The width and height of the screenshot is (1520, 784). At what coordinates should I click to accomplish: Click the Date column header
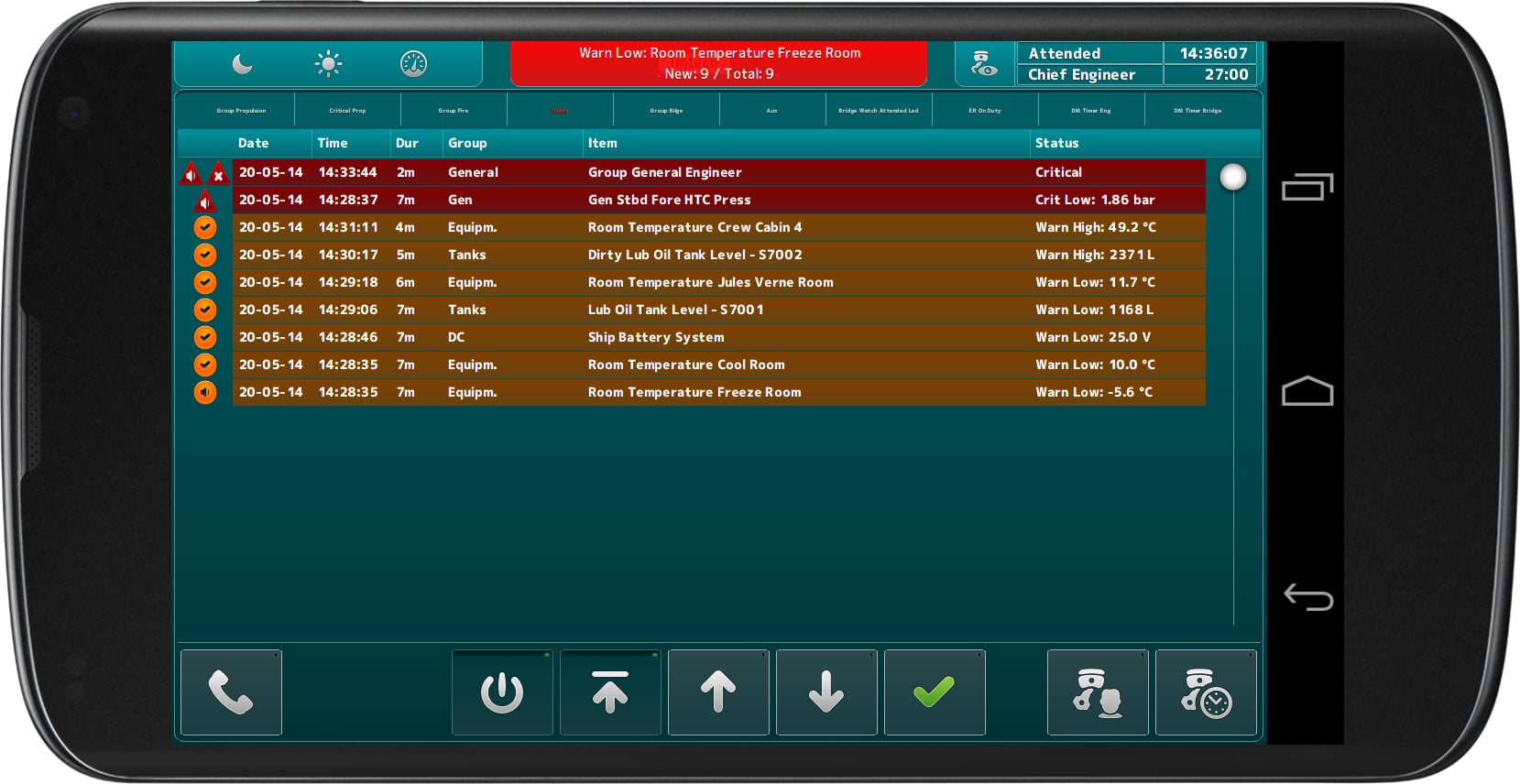pos(254,143)
